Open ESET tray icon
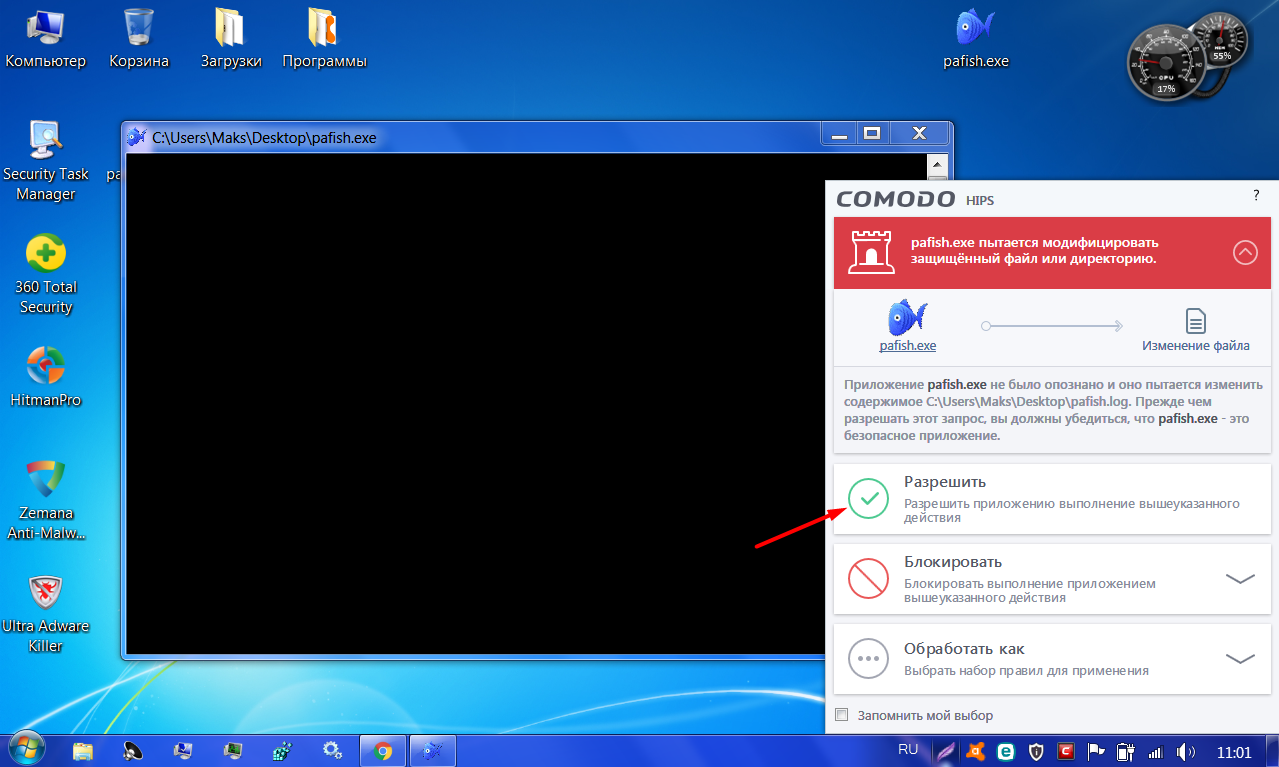Viewport: 1279px width, 767px height. point(1006,751)
